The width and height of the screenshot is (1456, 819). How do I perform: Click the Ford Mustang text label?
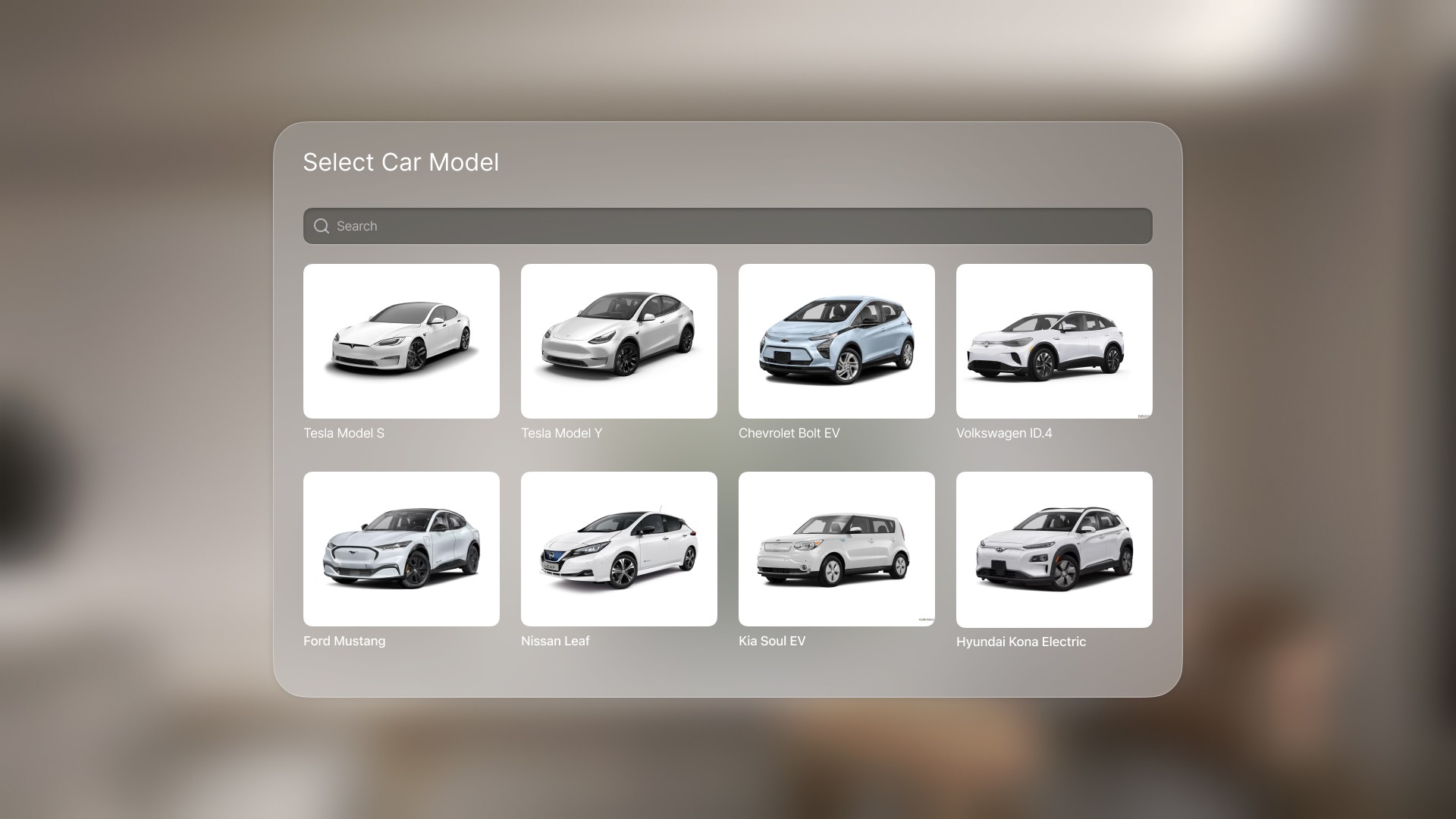[344, 641]
